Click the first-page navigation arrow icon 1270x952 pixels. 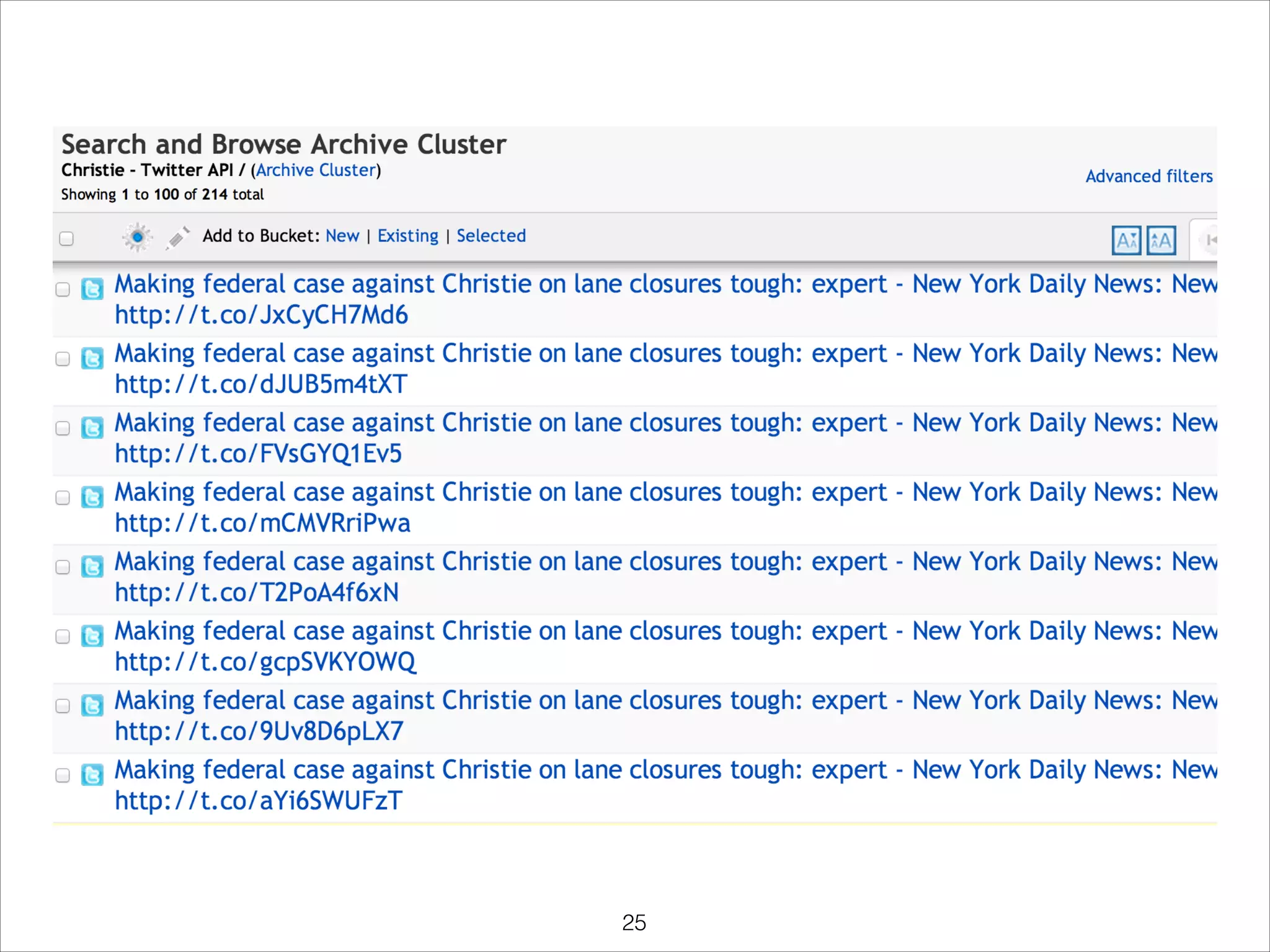(1210, 240)
